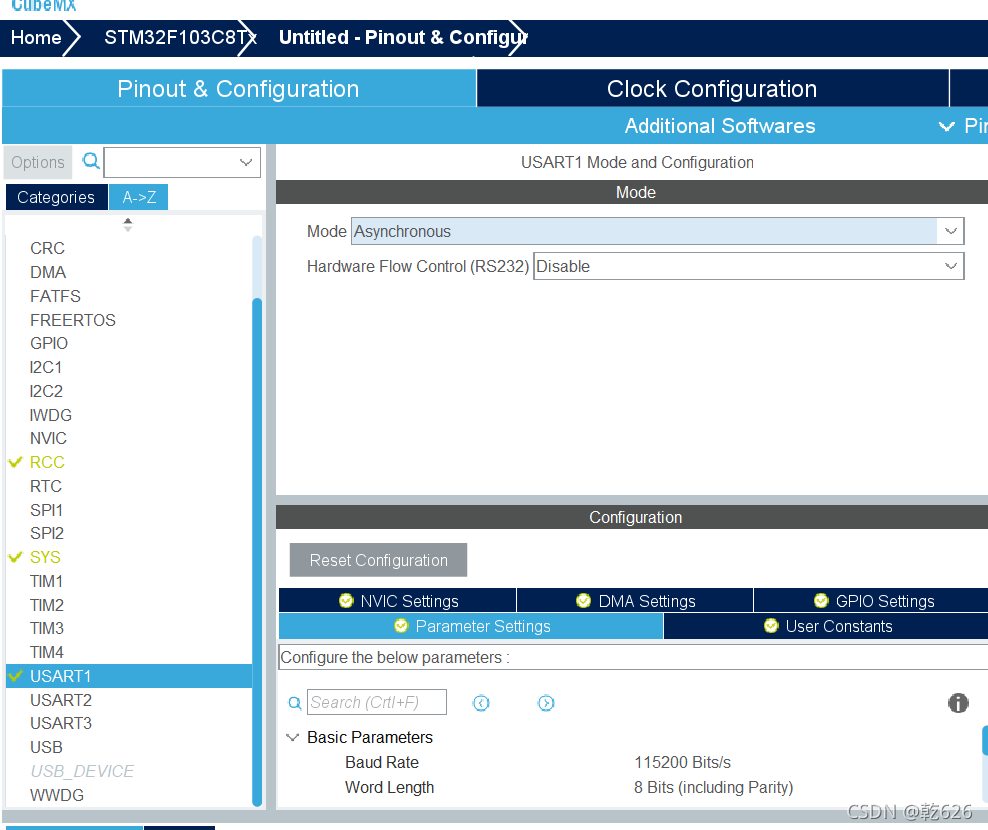
Task: Select the highlighted USART1 peripheral
Action: point(129,676)
